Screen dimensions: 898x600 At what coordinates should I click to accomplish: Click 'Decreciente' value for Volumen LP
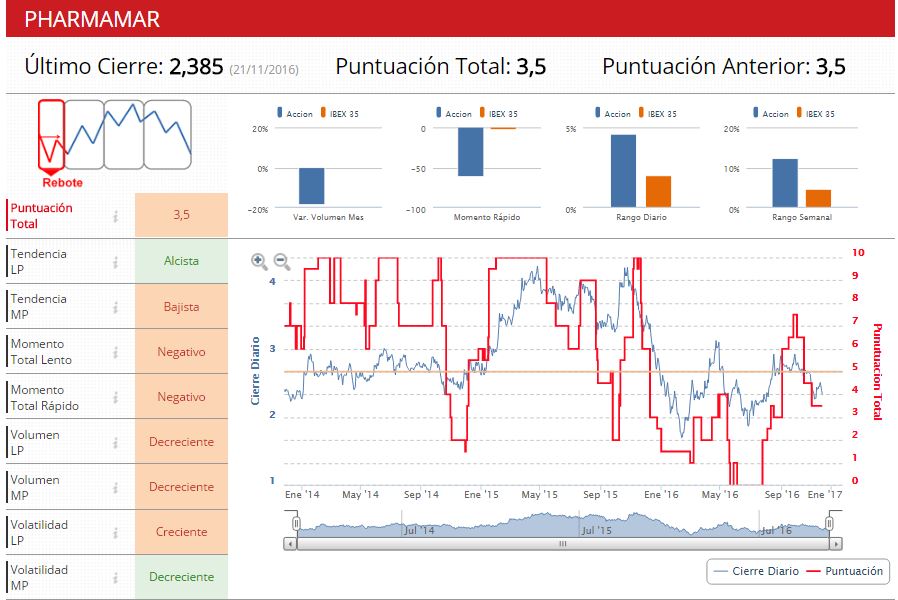pyautogui.click(x=182, y=442)
